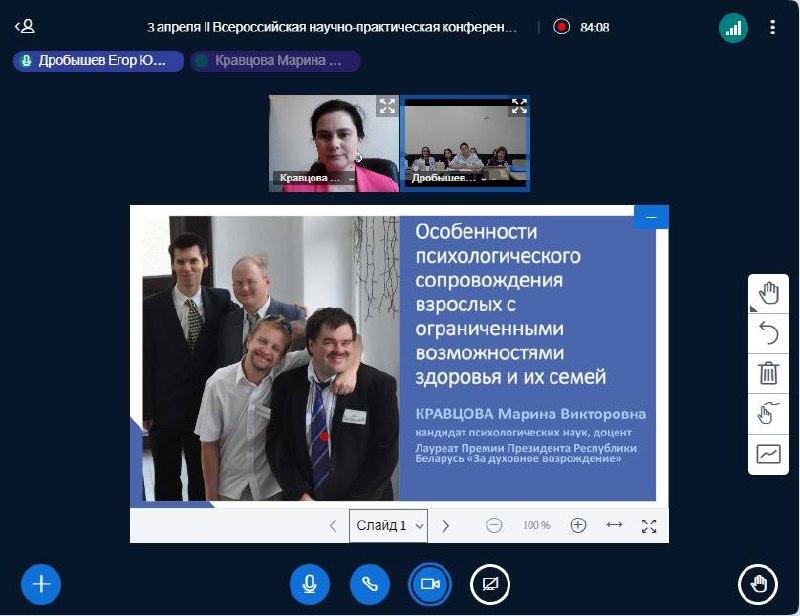Select the Дробышев Егор talker chip

coord(98,61)
